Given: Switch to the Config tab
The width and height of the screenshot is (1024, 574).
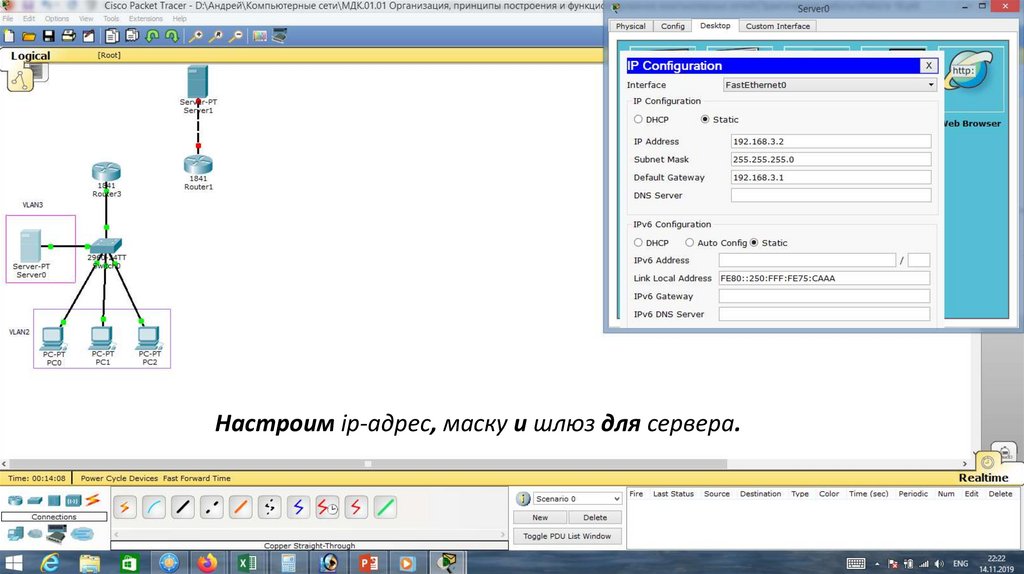Looking at the screenshot, I should pyautogui.click(x=673, y=26).
